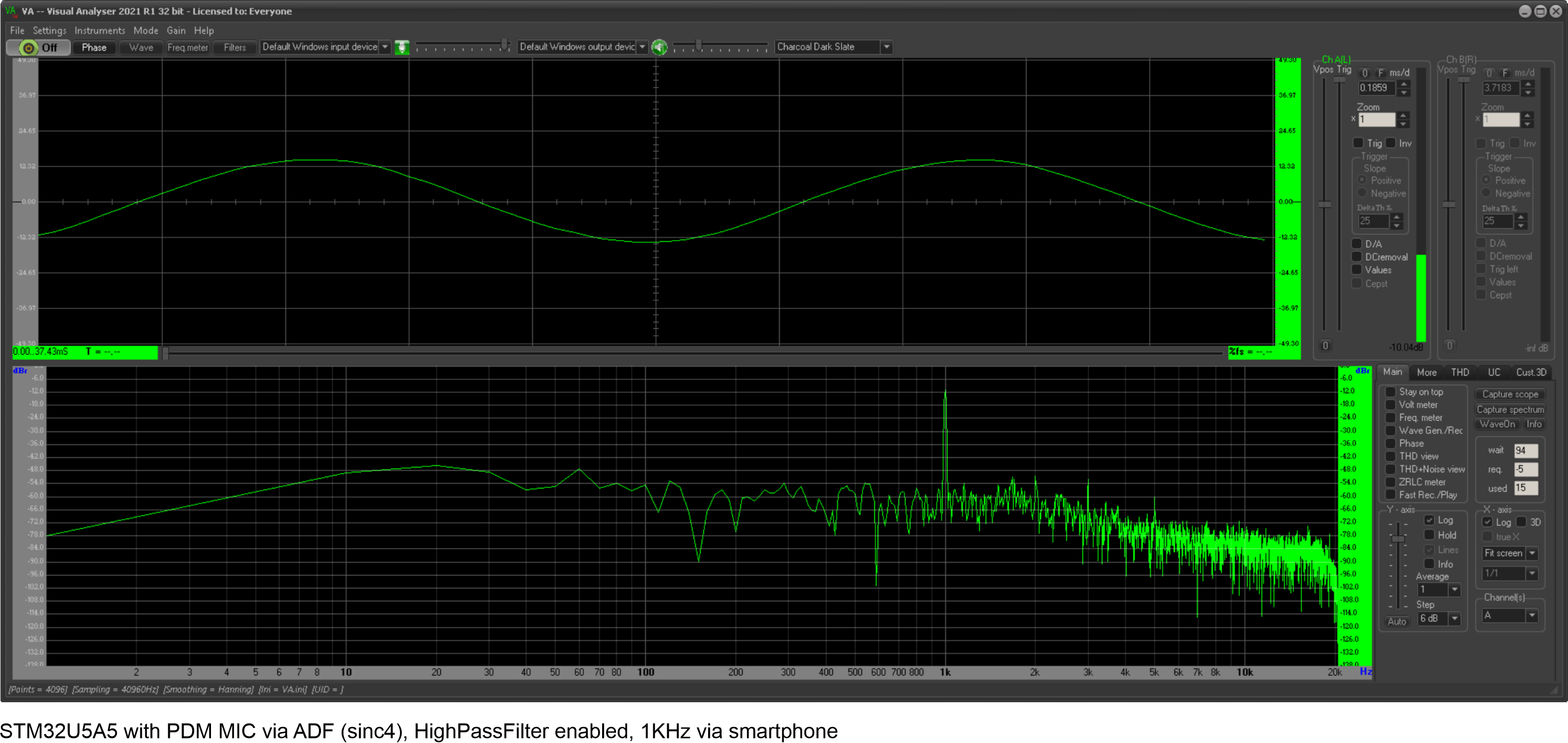This screenshot has height=743, width=1568.
Task: Click the Capture spectrum button
Action: 1510,409
